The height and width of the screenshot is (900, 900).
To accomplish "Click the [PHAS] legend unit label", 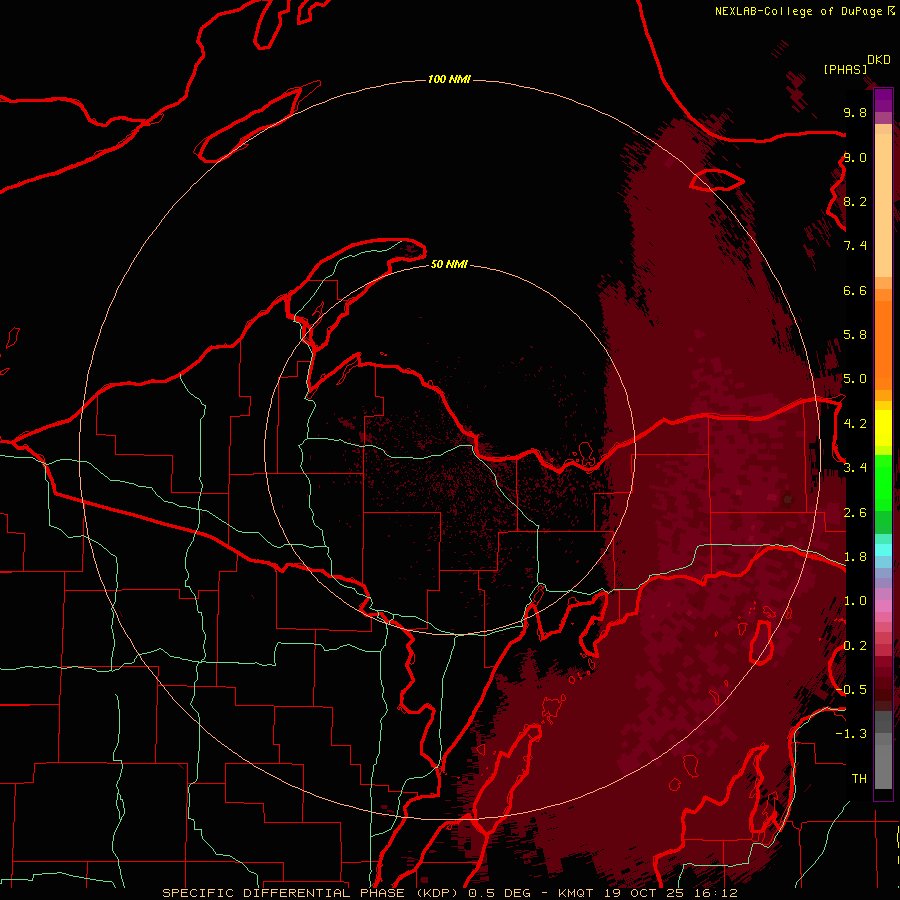I will tap(845, 69).
